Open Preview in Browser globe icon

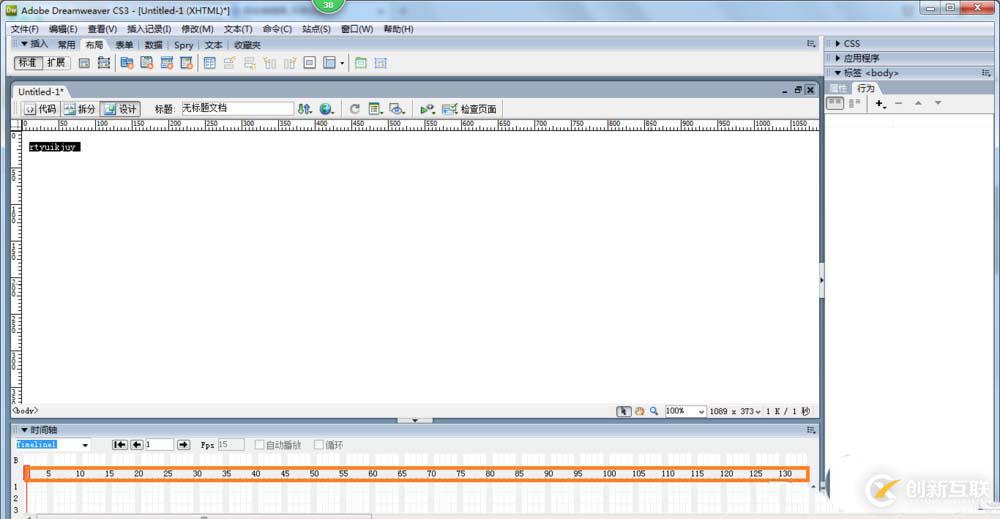coord(327,109)
